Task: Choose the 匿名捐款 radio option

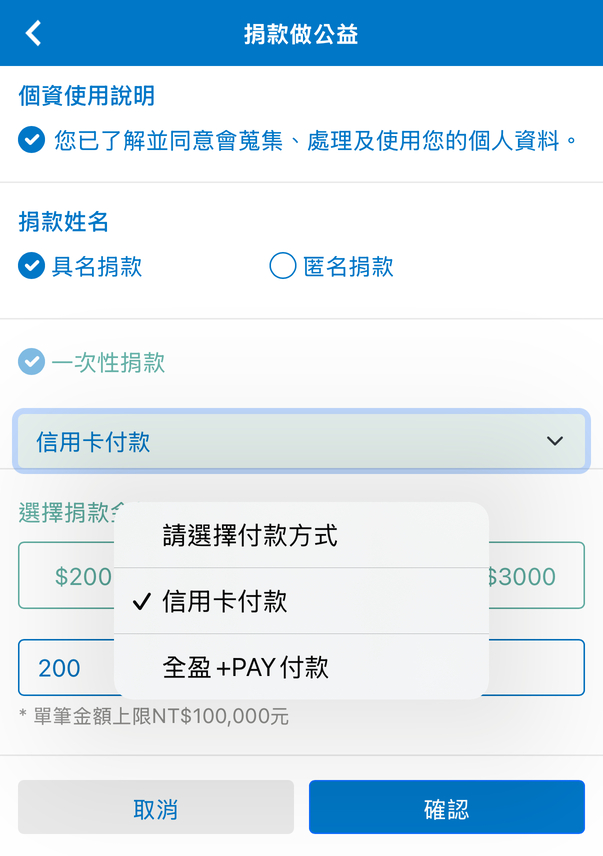Action: (x=283, y=266)
